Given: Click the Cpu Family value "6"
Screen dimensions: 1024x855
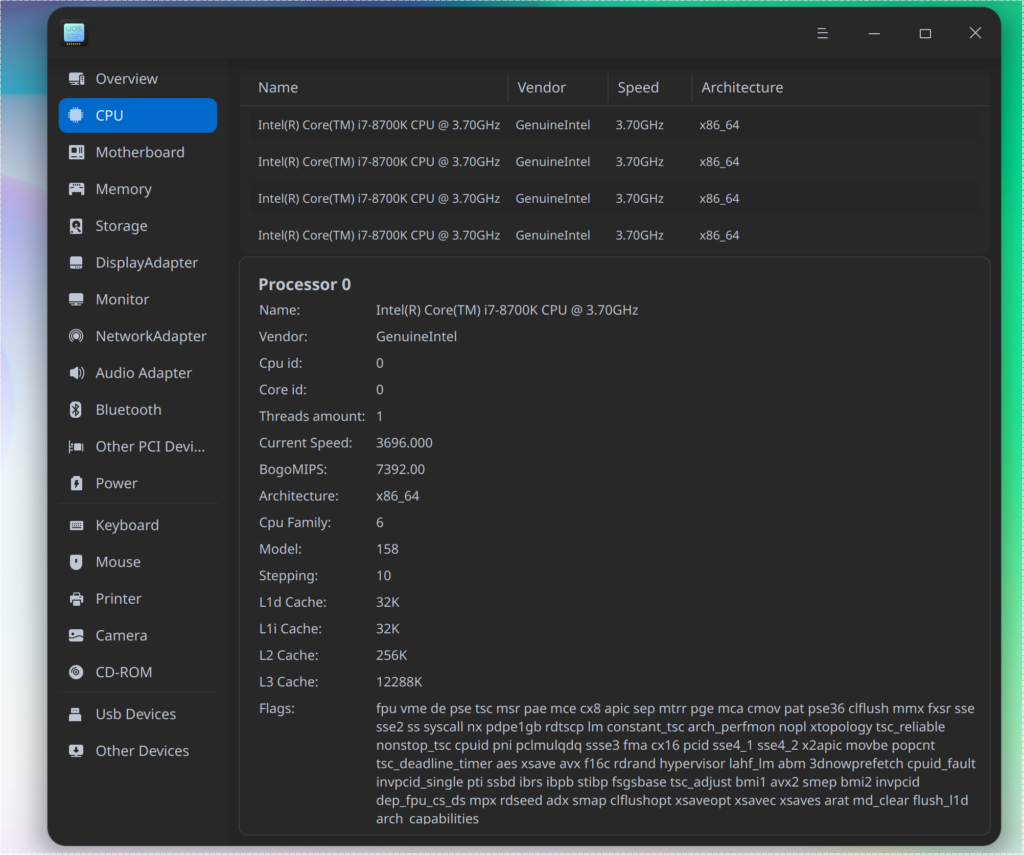Looking at the screenshot, I should (379, 523).
